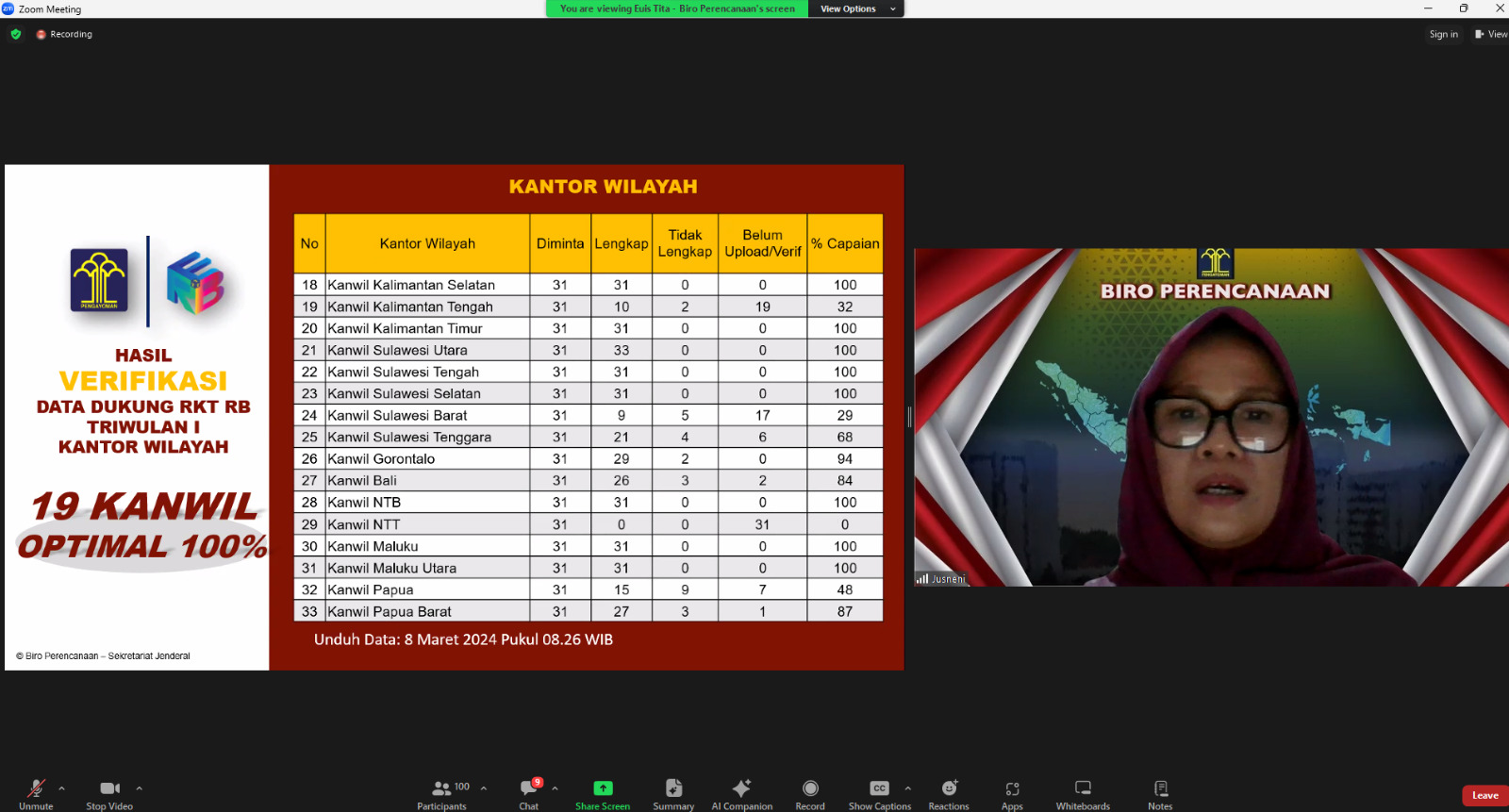Open the Participants list

pyautogui.click(x=441, y=792)
